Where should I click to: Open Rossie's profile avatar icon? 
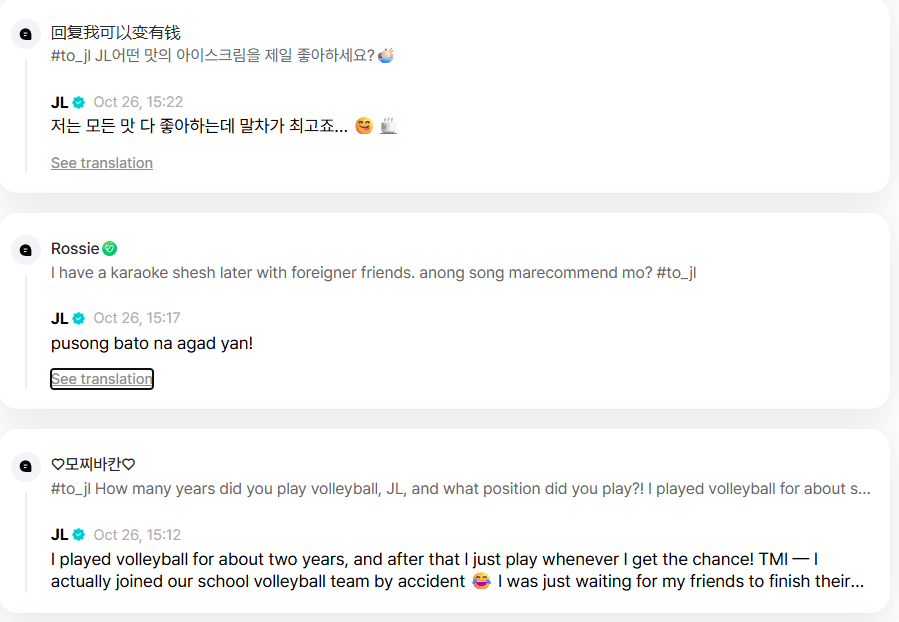click(x=26, y=250)
